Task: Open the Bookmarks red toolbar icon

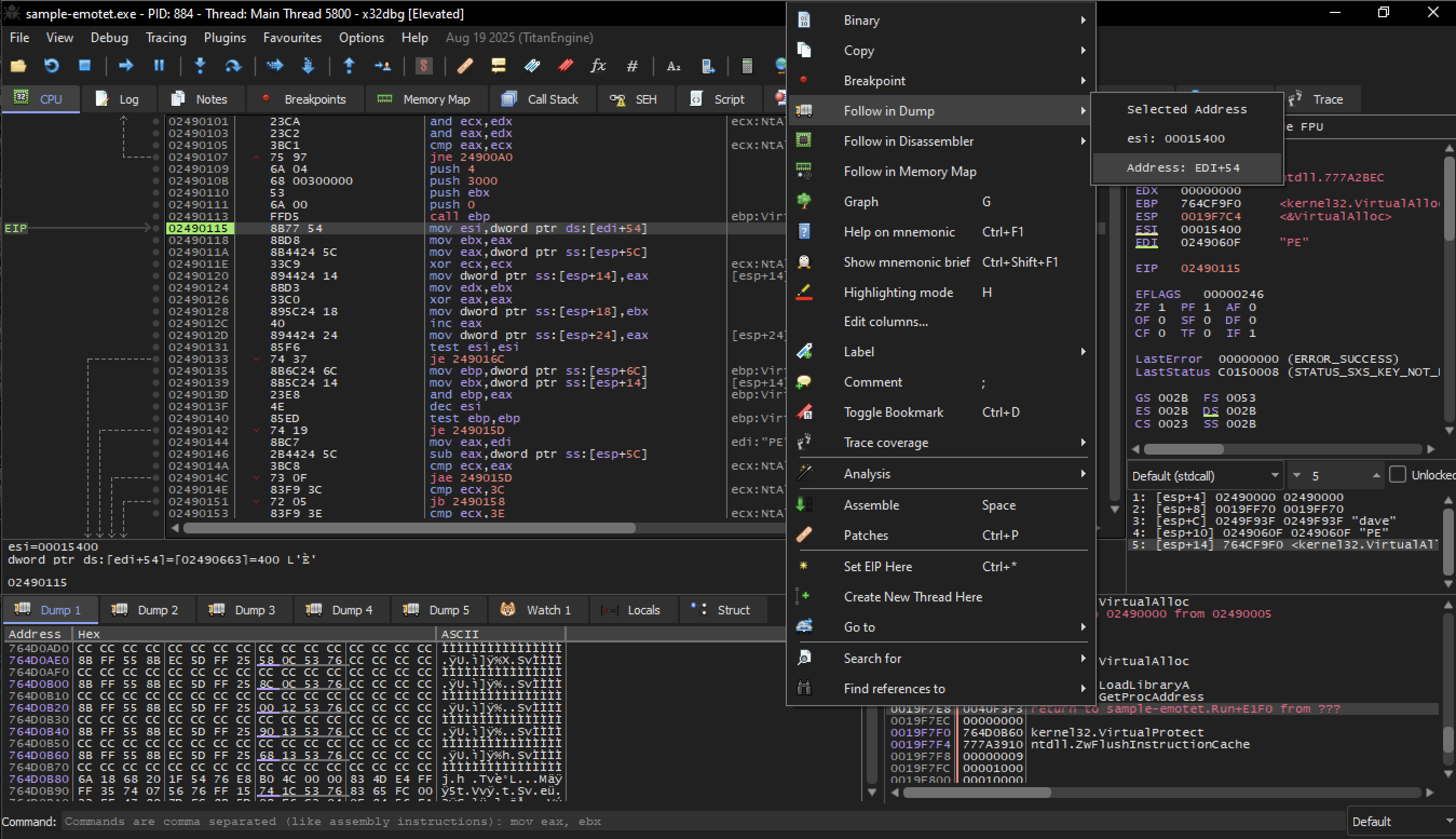Action: (566, 66)
